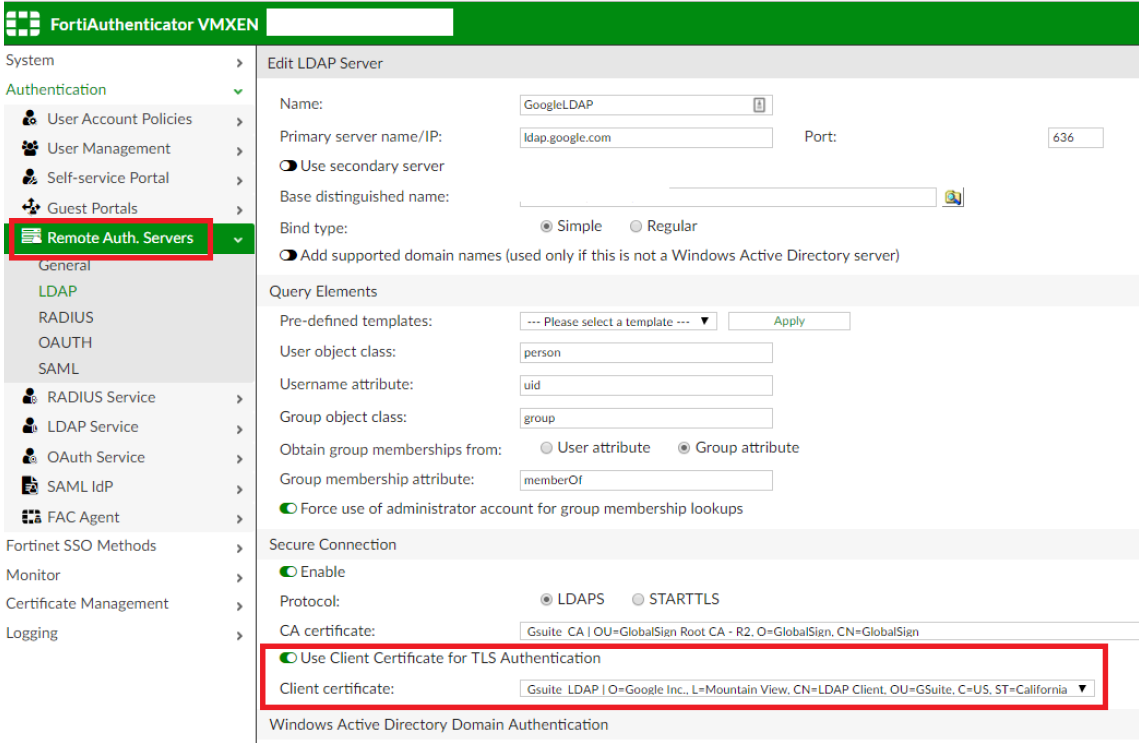Open Pre-defined templates dropdown

[618, 321]
